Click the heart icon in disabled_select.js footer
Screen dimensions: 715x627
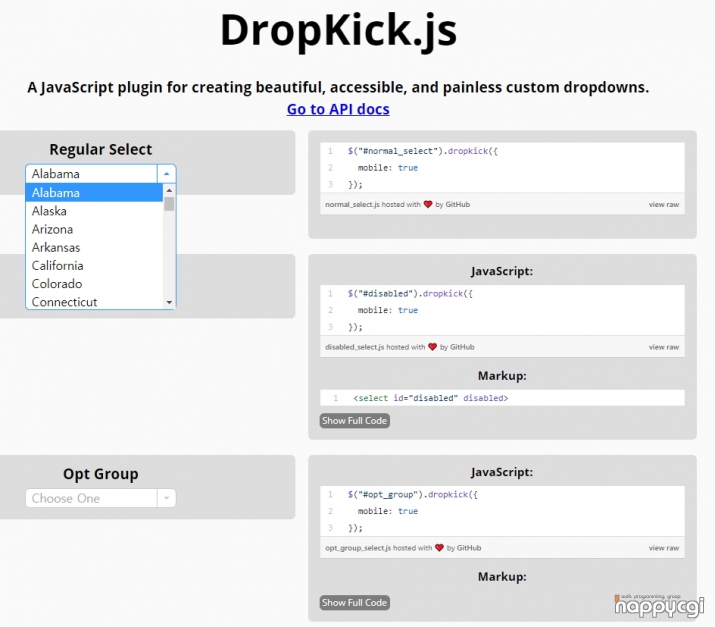pos(432,347)
